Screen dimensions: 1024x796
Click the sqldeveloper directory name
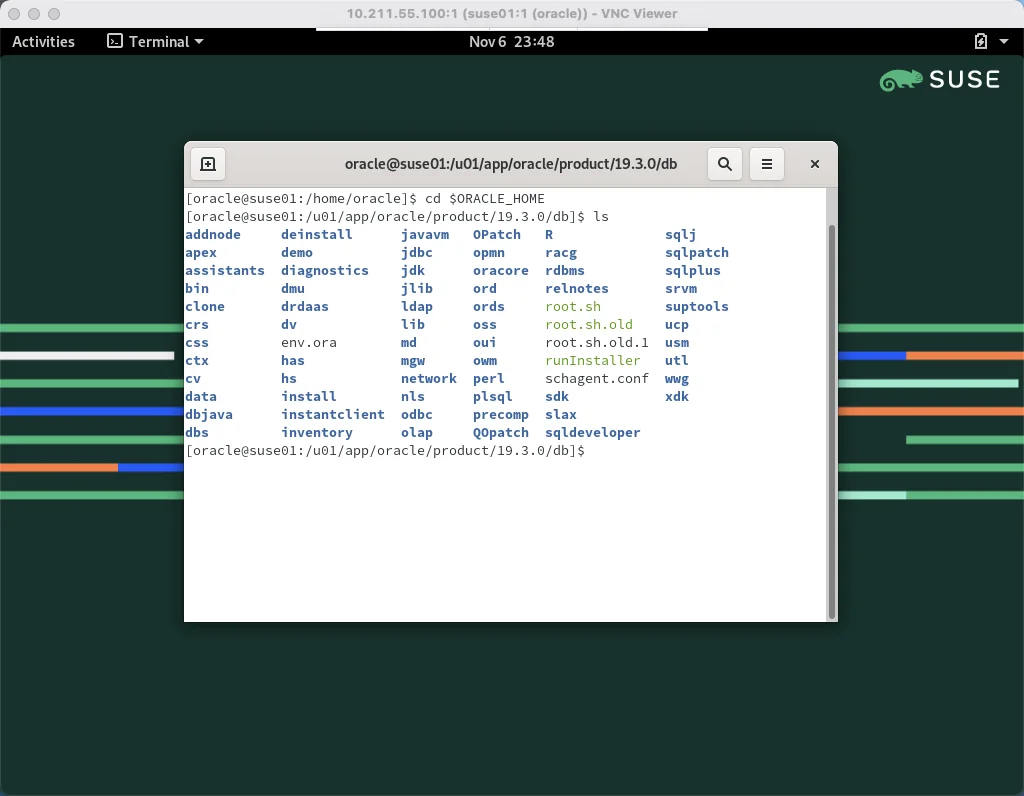pyautogui.click(x=592, y=432)
